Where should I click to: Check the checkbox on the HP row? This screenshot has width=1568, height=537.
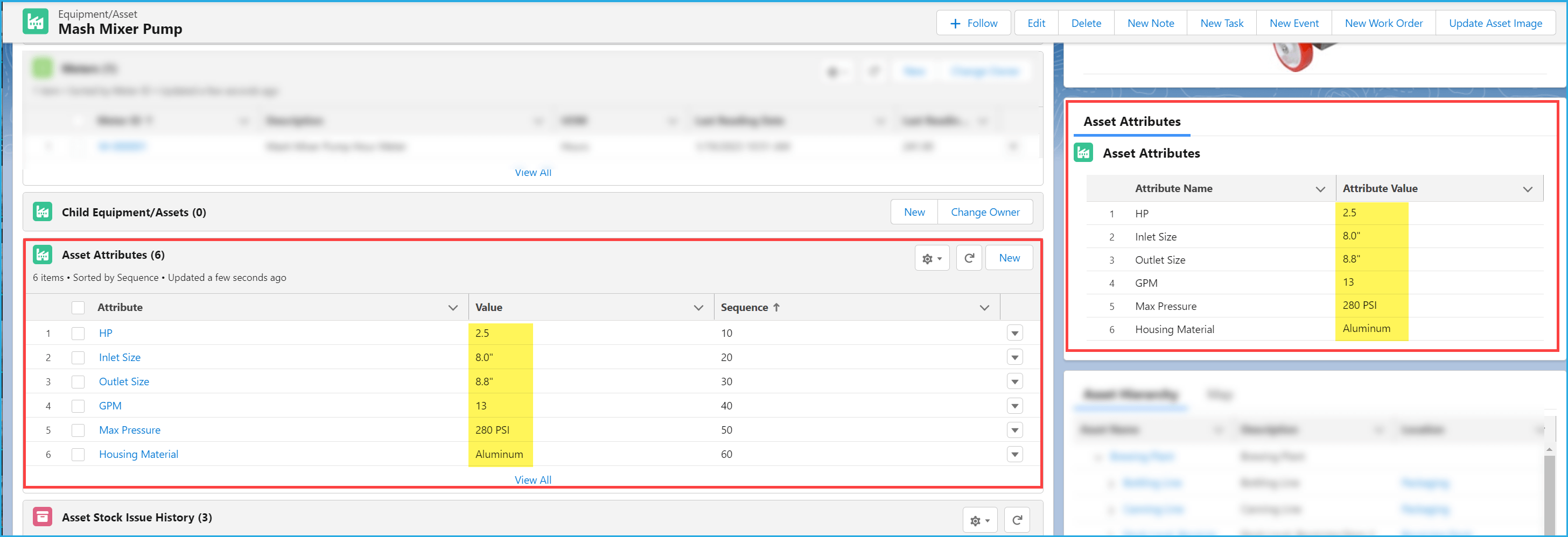click(x=78, y=333)
